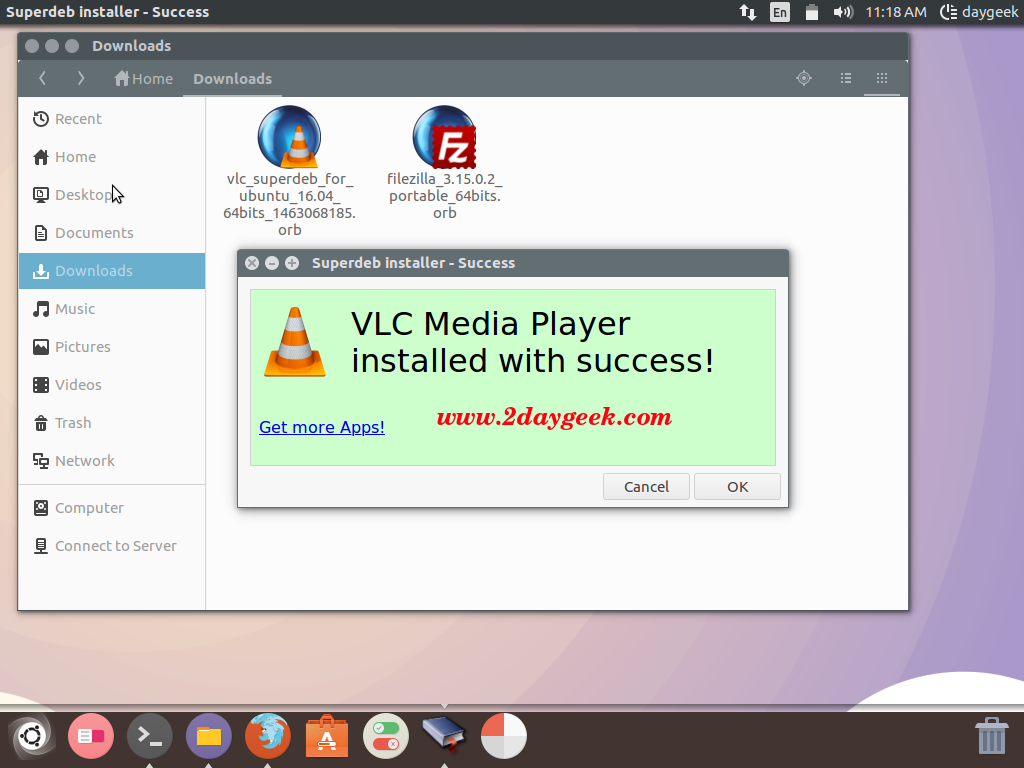Switch to list view in file manager
The height and width of the screenshot is (768, 1024).
[846, 78]
